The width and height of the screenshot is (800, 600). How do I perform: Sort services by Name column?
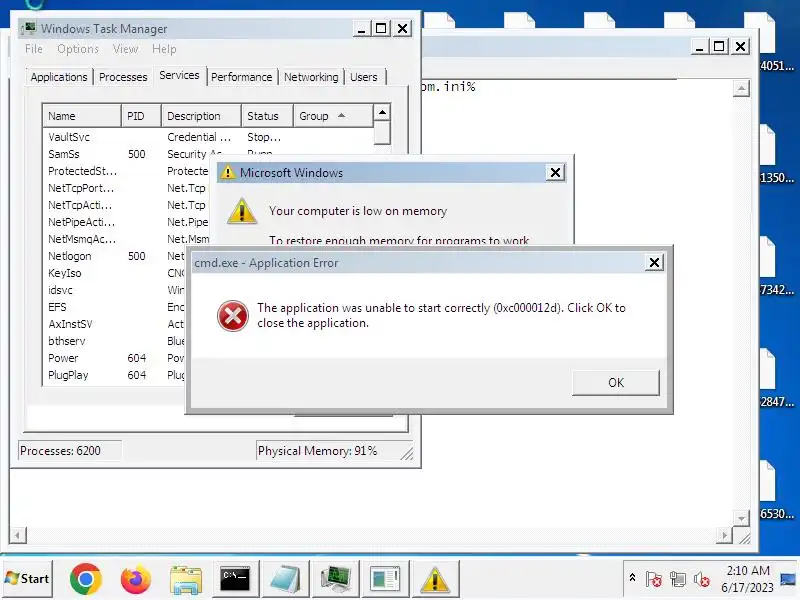[x=82, y=116]
